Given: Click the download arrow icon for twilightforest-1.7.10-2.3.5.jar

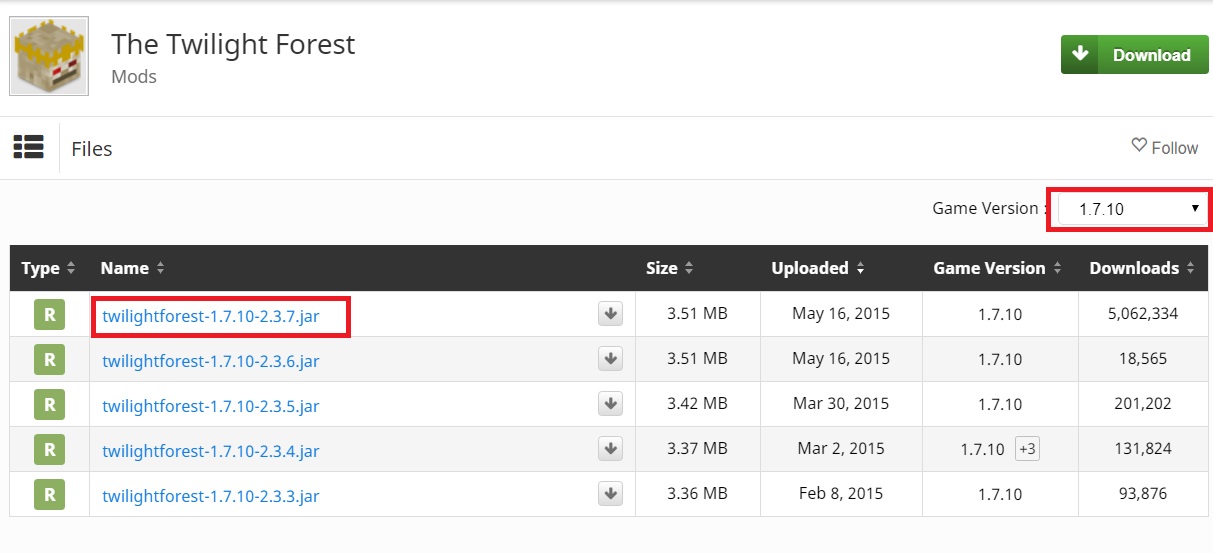Looking at the screenshot, I should point(611,404).
